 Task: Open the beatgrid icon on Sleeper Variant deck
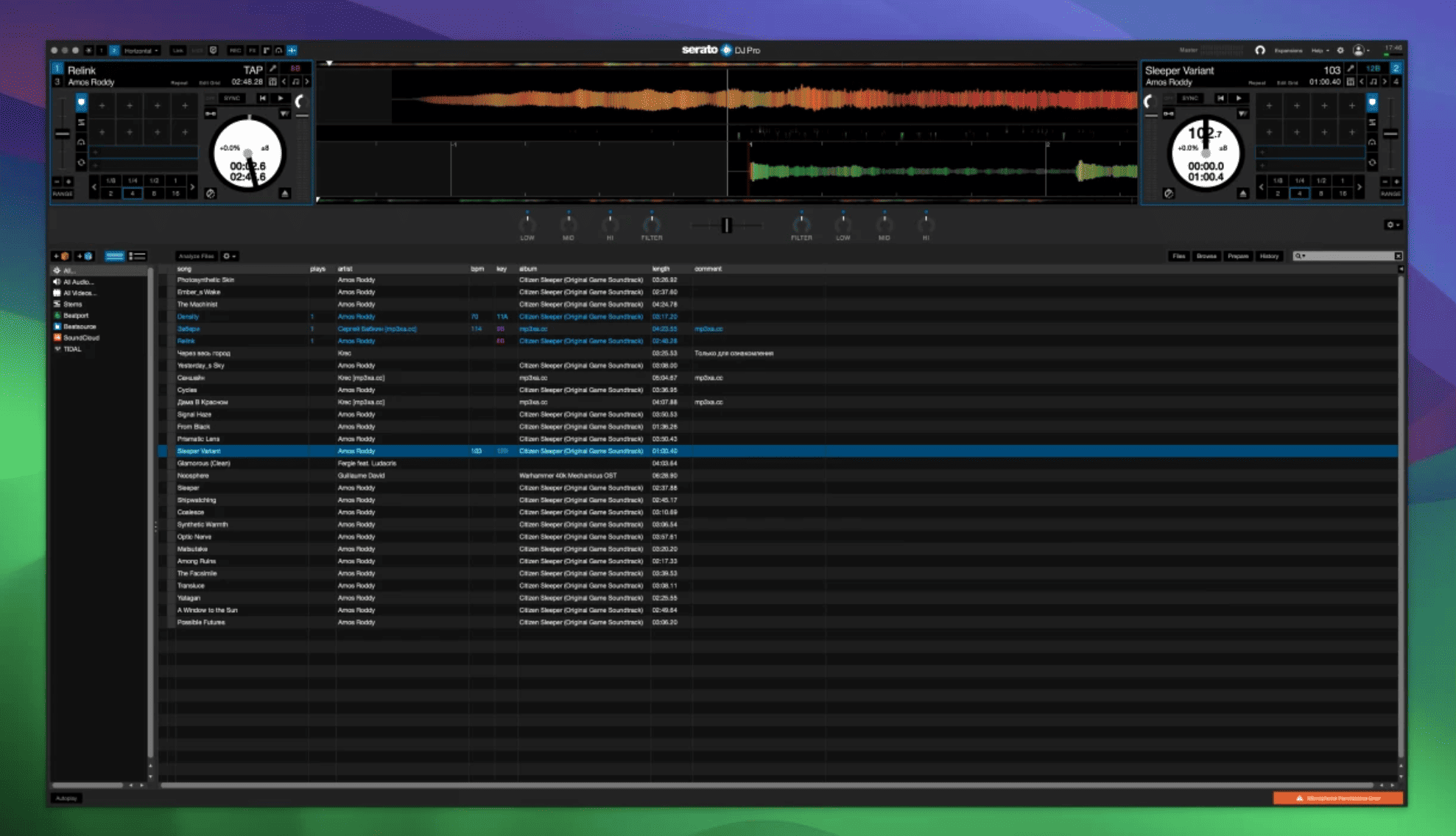click(x=1350, y=82)
